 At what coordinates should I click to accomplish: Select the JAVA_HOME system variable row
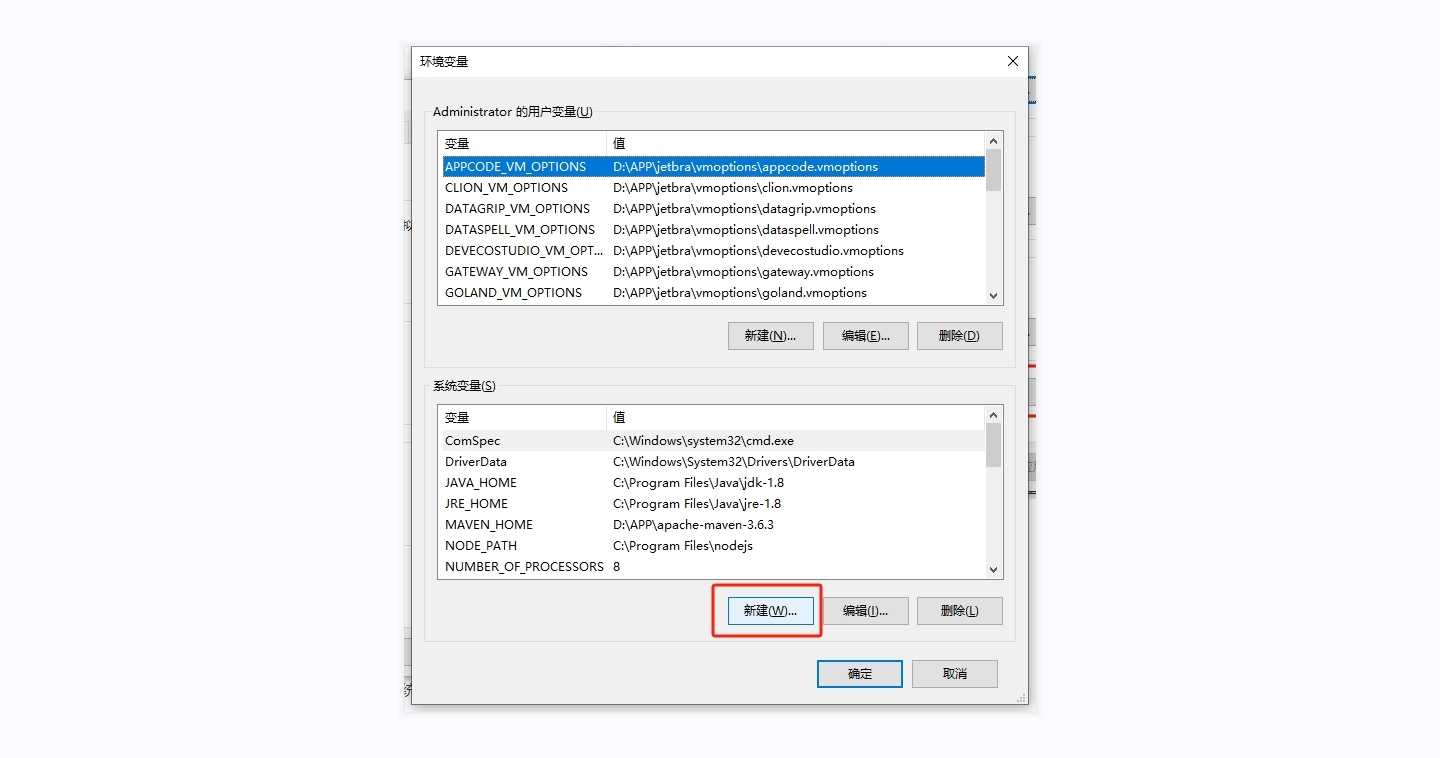click(481, 483)
